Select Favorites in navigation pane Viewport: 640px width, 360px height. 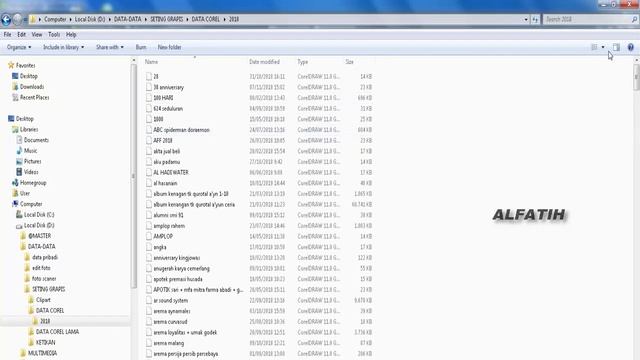point(25,65)
